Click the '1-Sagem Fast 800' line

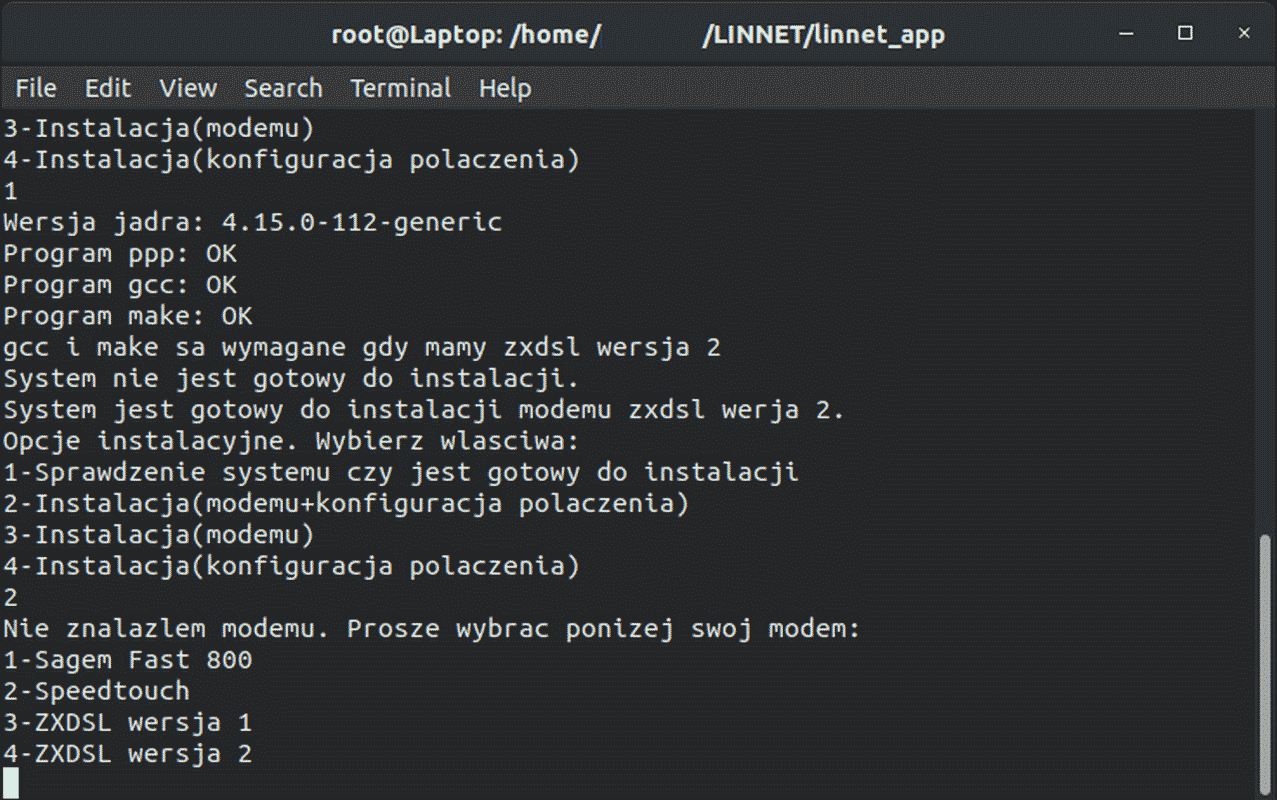click(128, 660)
